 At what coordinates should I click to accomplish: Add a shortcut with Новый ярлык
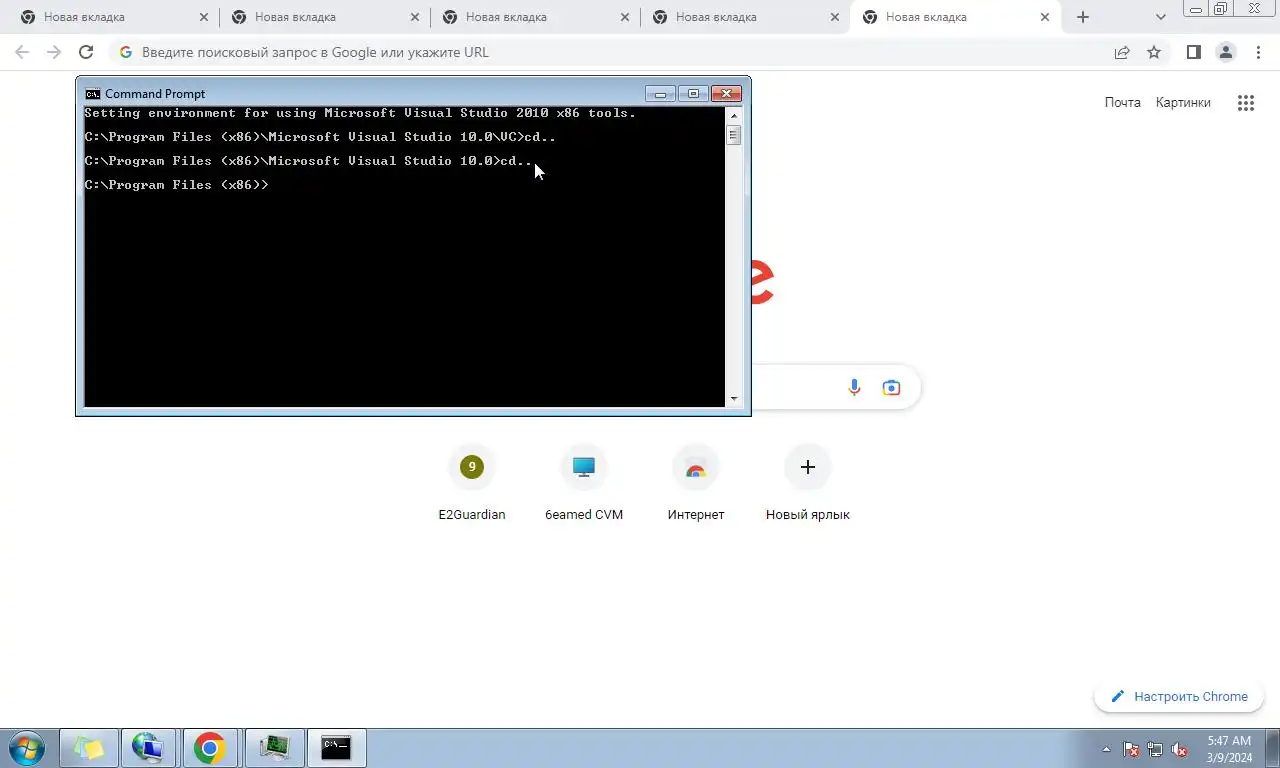pos(808,484)
